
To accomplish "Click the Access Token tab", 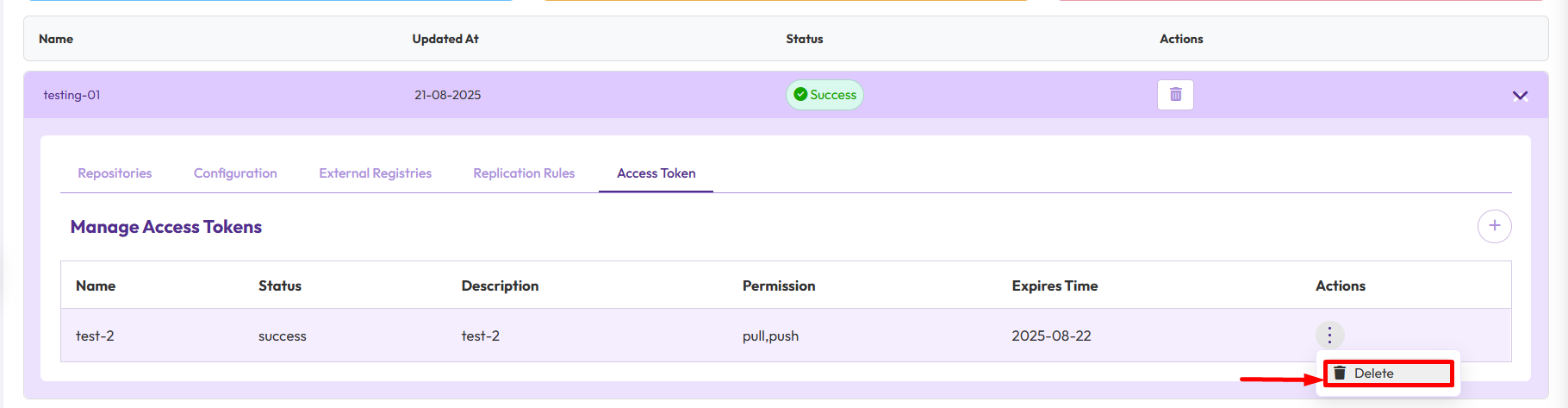I will coord(656,173).
